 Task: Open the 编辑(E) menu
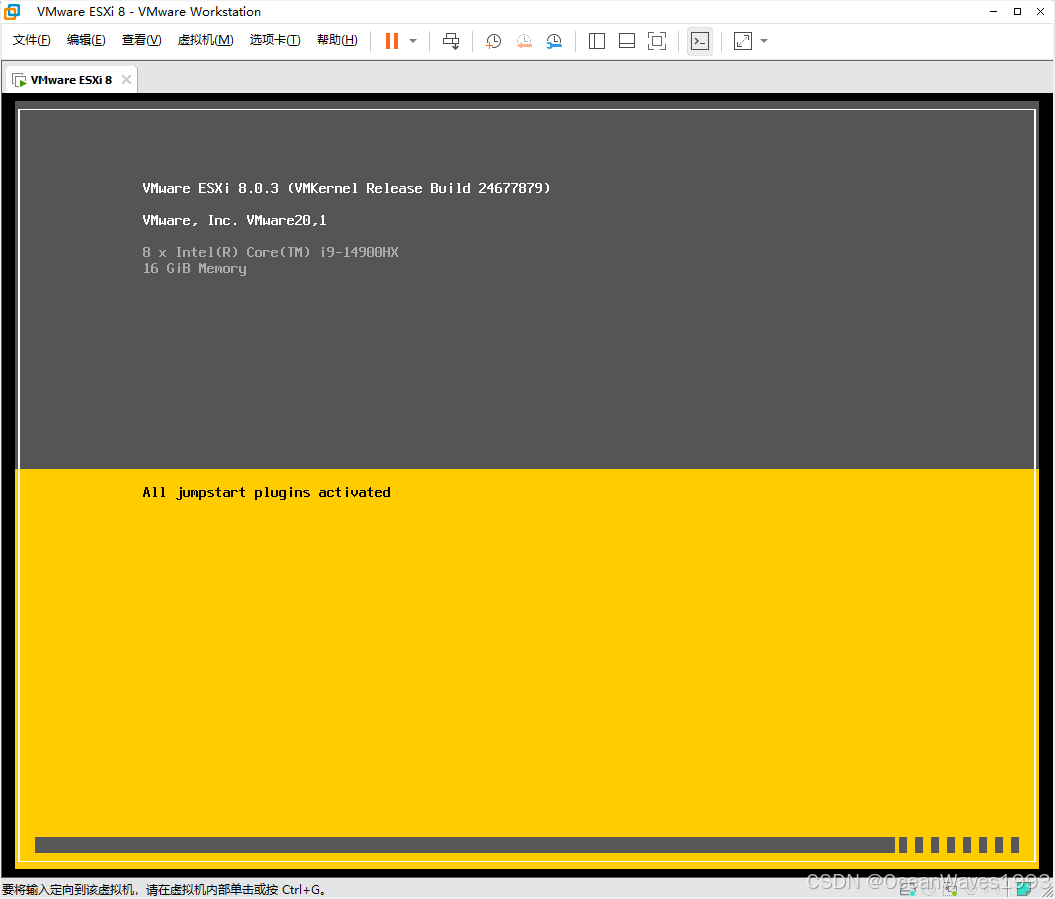point(86,40)
